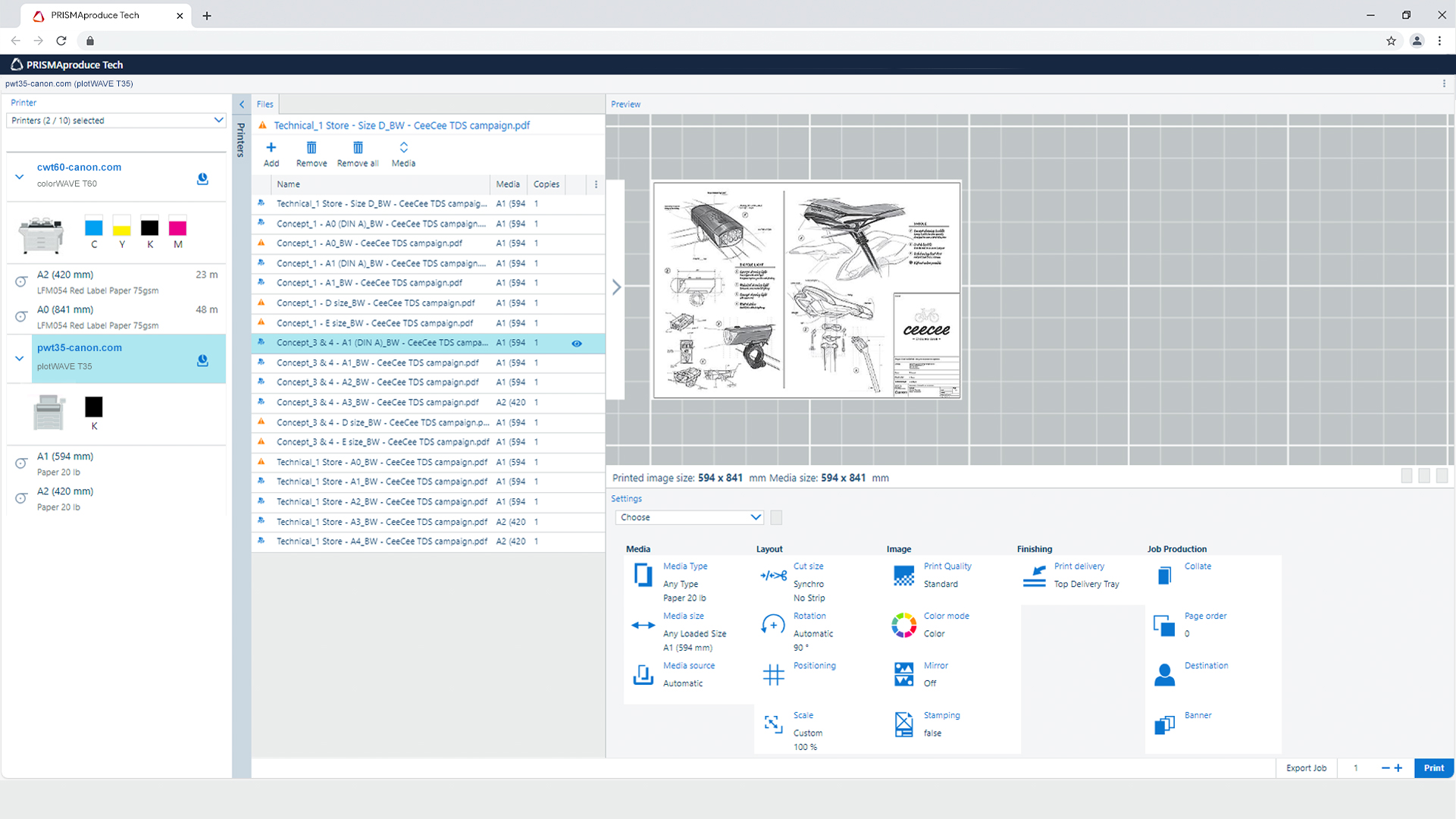Switch to the Files tab
The height and width of the screenshot is (819, 1456).
point(265,105)
